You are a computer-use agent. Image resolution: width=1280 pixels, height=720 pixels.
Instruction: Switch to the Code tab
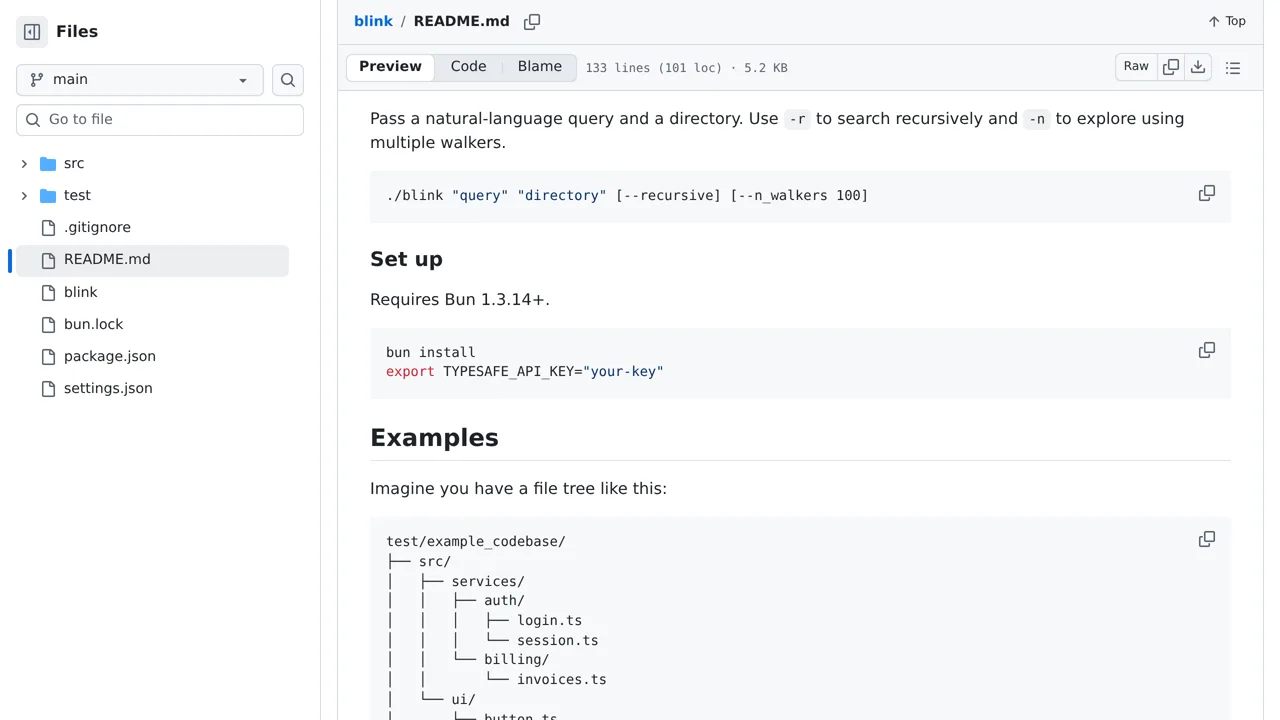[x=468, y=67]
